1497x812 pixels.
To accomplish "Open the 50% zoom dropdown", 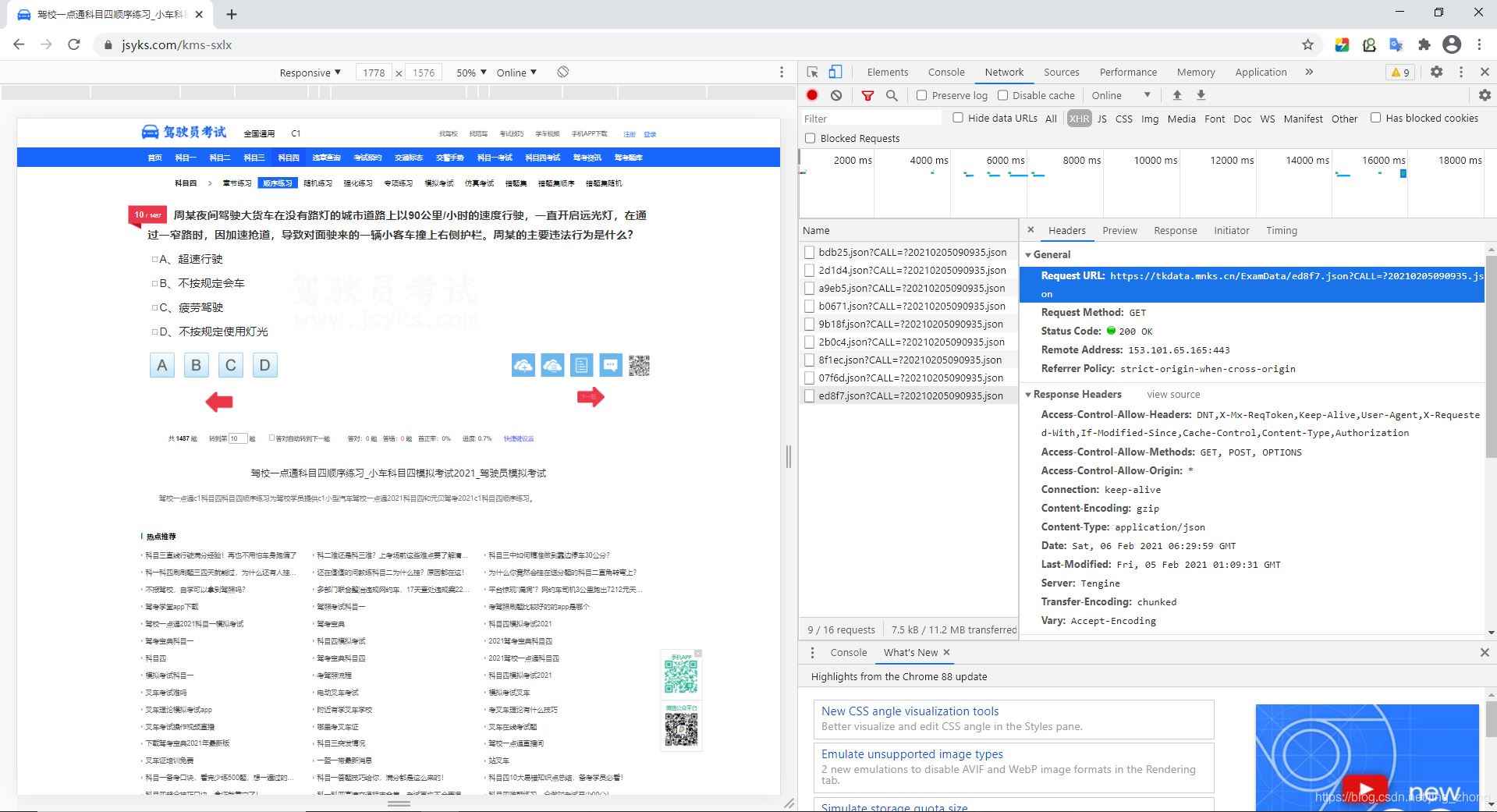I will coord(471,73).
